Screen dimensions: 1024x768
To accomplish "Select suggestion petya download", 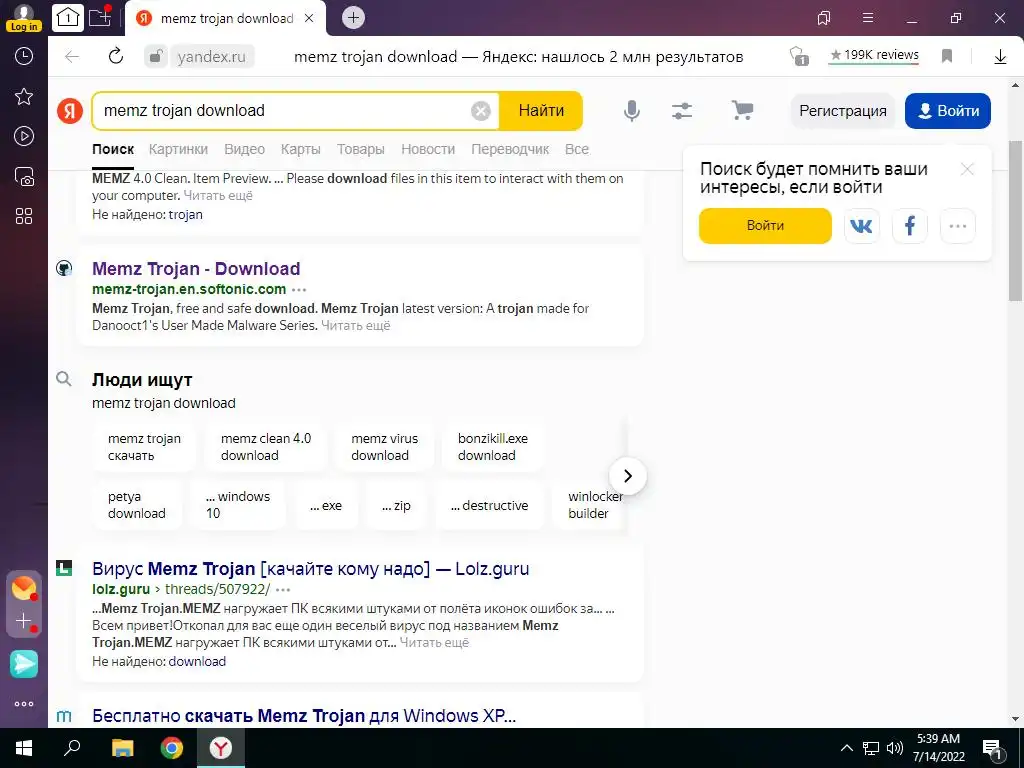I will [x=136, y=505].
